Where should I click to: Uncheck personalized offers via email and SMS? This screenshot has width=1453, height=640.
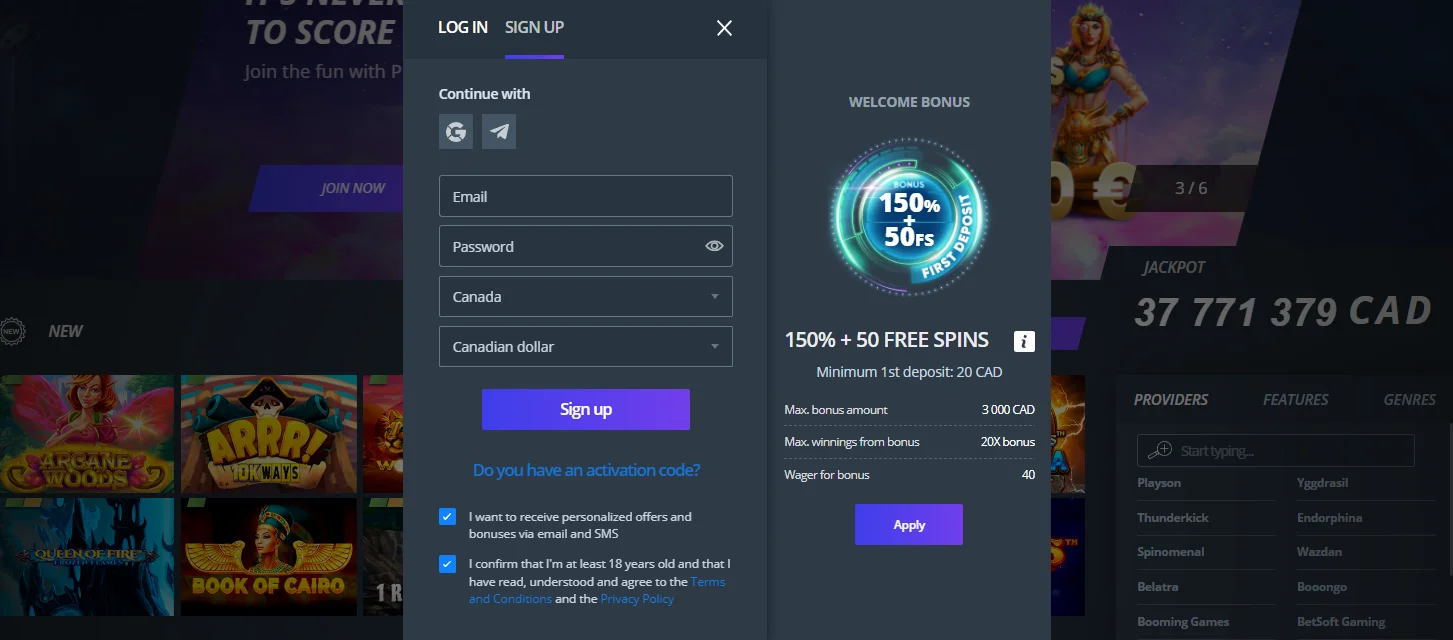447,517
